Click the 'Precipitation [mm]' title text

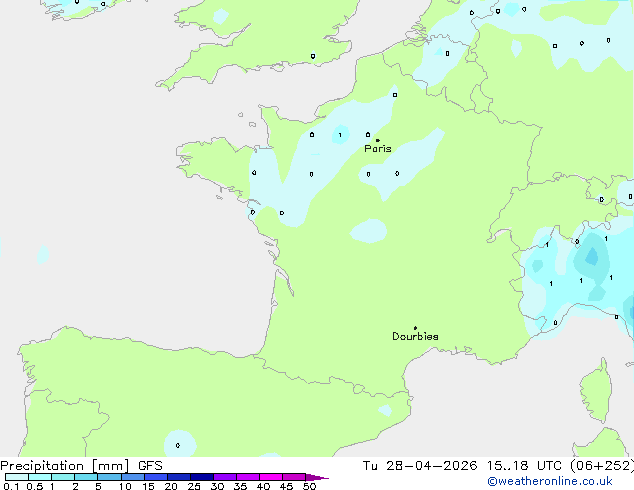click(x=65, y=466)
